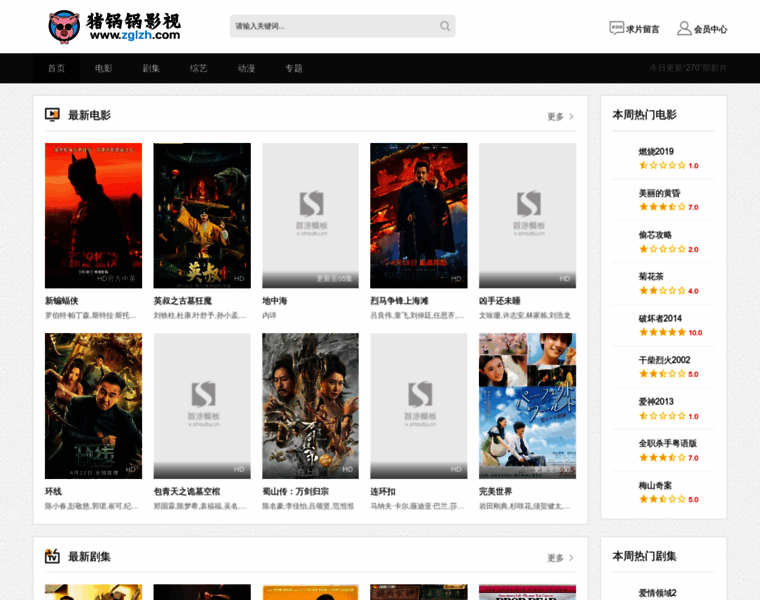Click the 最新电影 section video icon
Image resolution: width=760 pixels, height=600 pixels.
[53, 115]
